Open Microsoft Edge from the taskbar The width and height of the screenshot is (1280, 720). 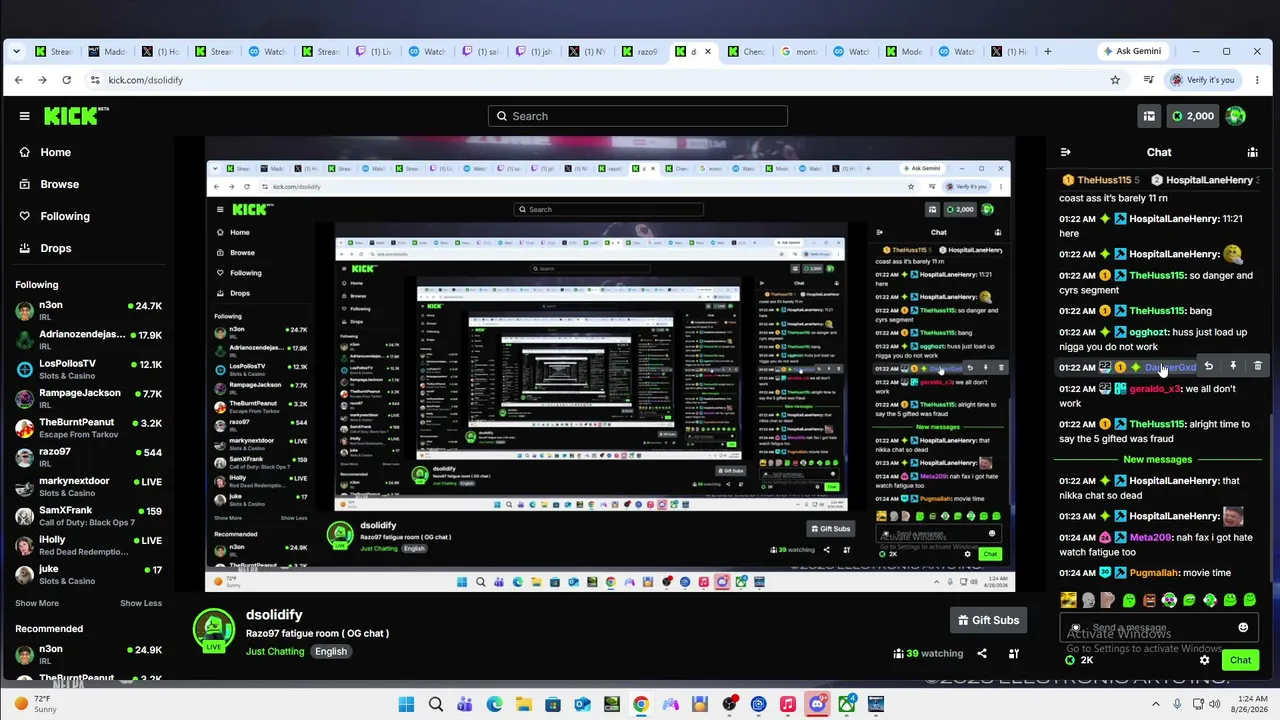click(x=494, y=704)
